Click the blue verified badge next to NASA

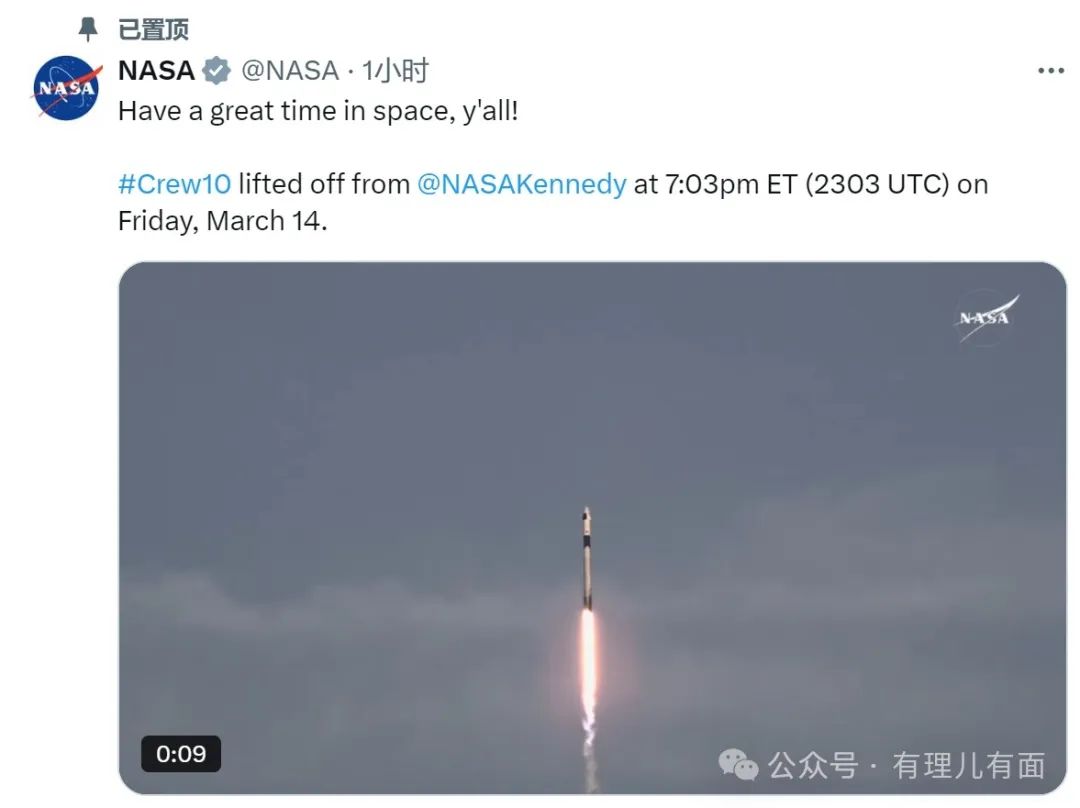click(x=216, y=70)
